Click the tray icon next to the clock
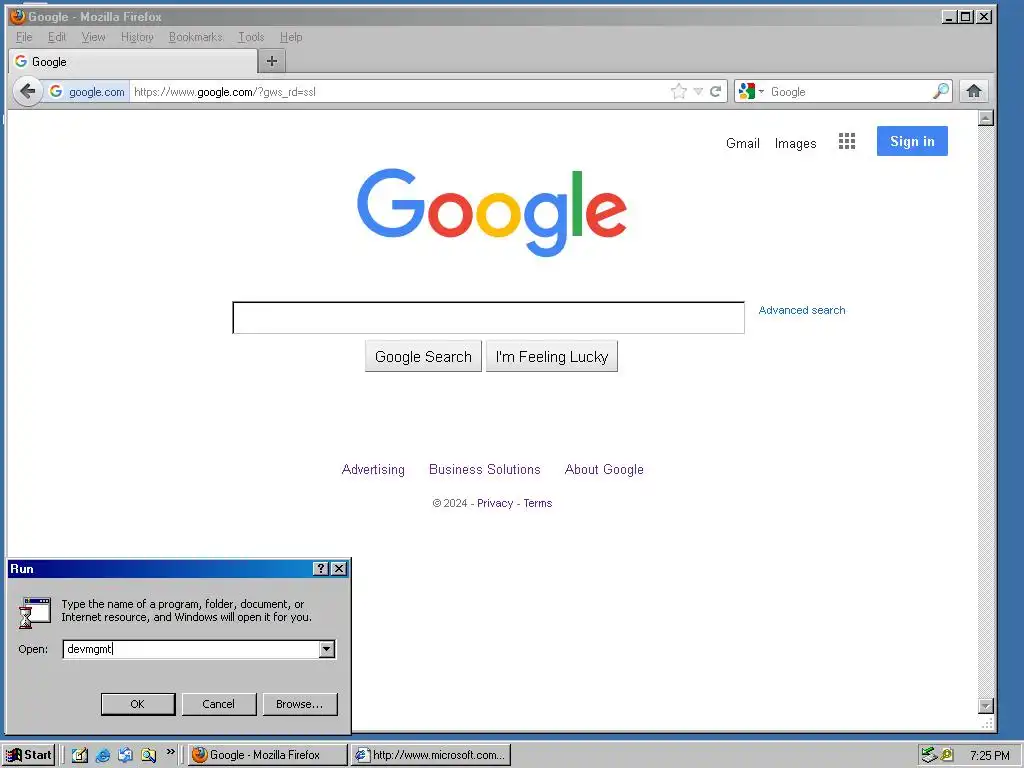Screen dimensions: 1024x768 point(946,755)
